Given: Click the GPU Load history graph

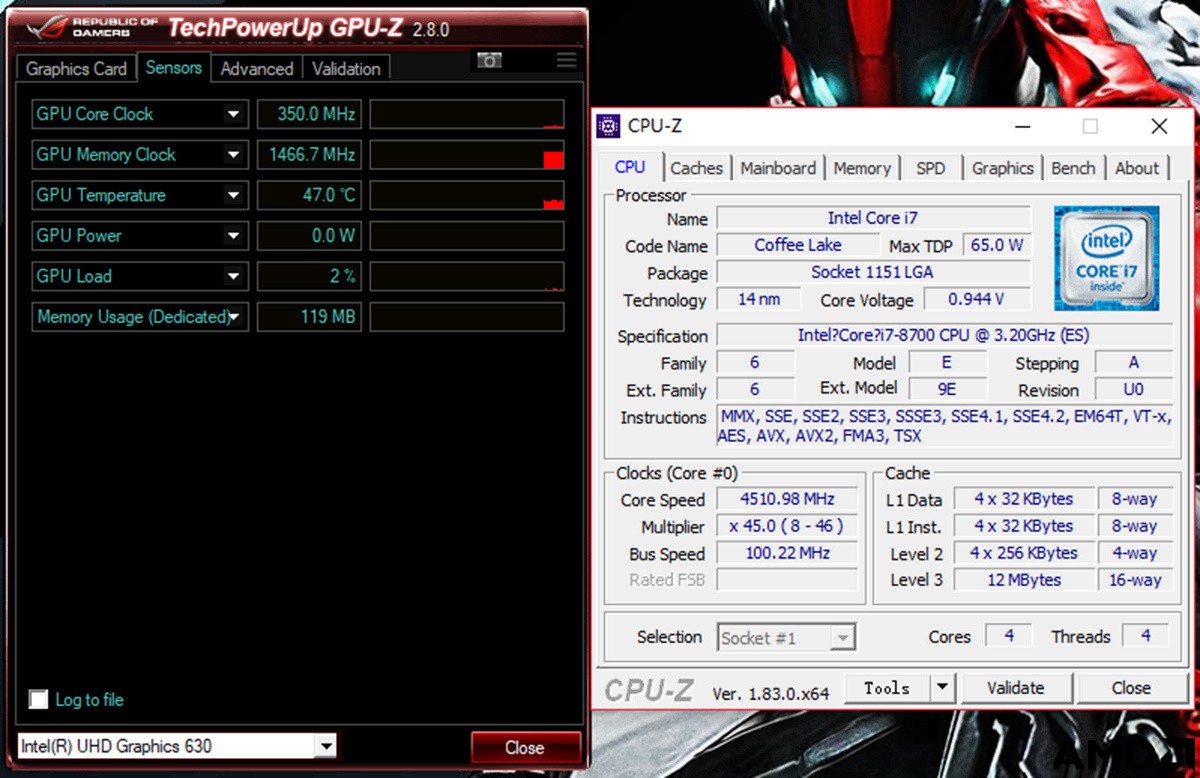Looking at the screenshot, I should click(x=467, y=276).
